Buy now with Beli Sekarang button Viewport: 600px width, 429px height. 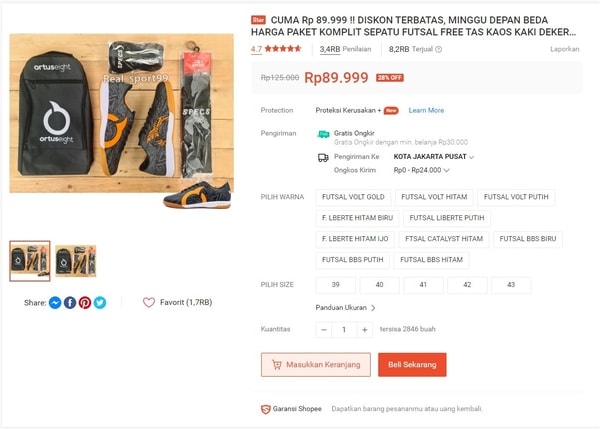[x=412, y=365]
